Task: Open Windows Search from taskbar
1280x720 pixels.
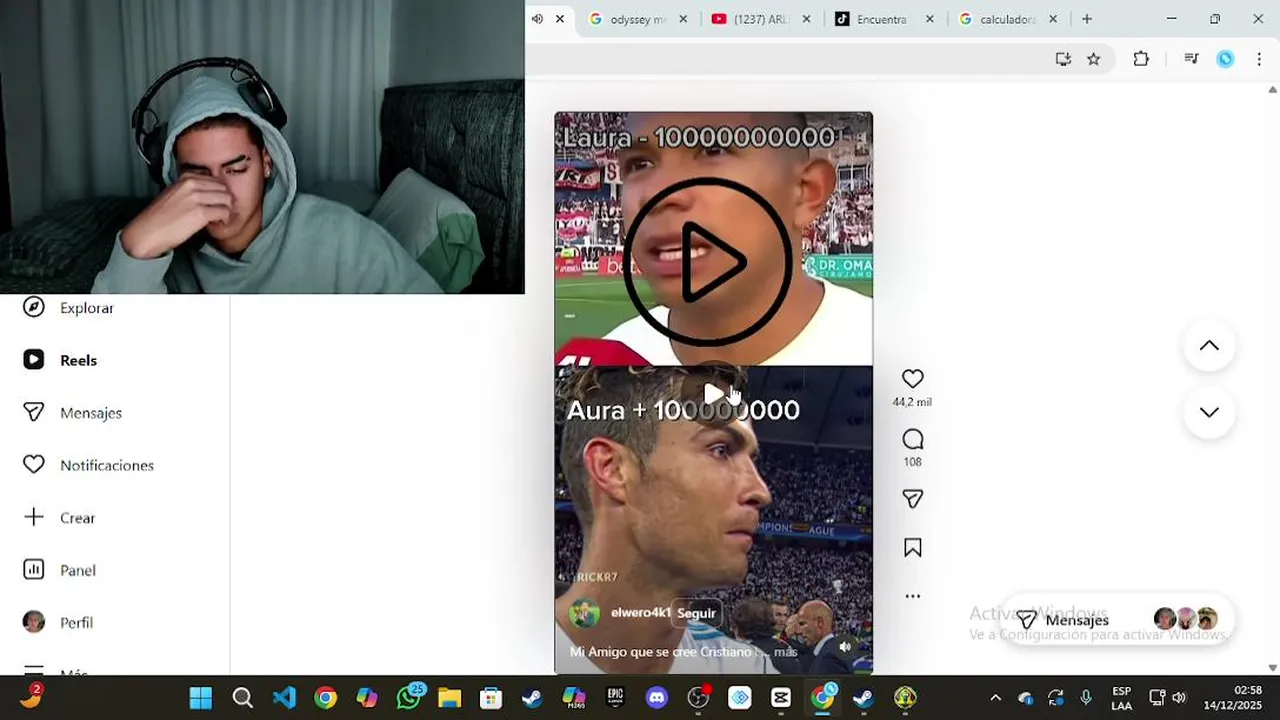Action: click(243, 698)
